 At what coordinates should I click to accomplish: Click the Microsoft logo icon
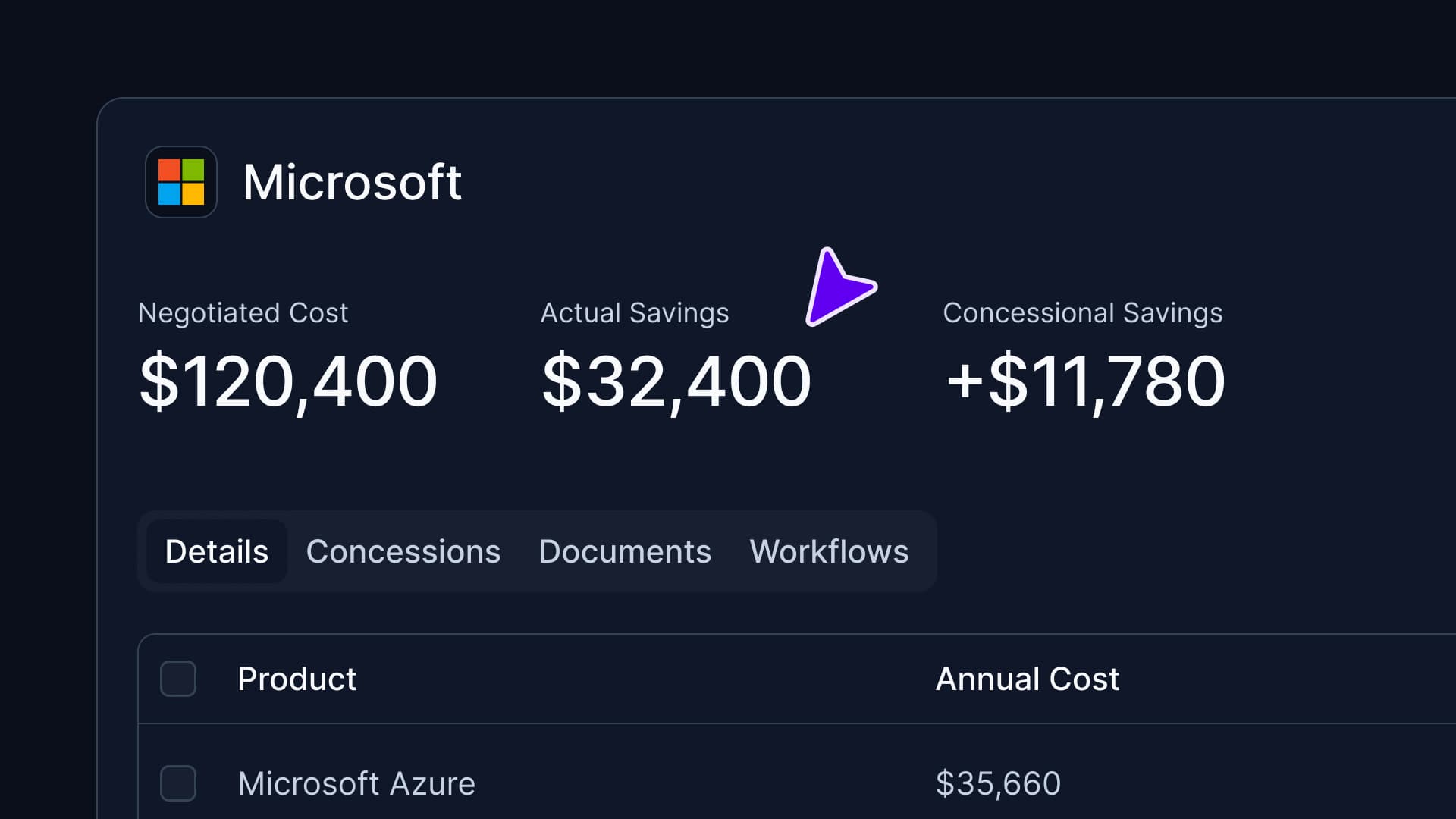coord(180,182)
